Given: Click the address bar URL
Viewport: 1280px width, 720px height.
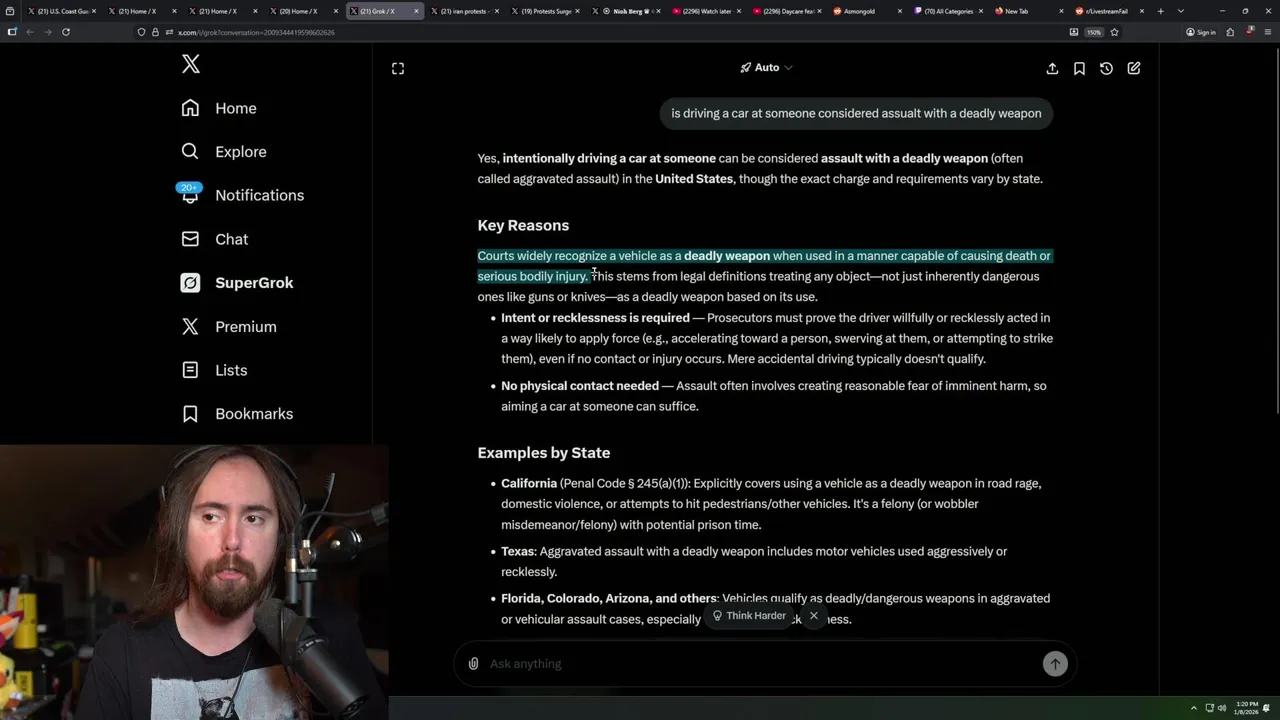Looking at the screenshot, I should click(x=256, y=32).
